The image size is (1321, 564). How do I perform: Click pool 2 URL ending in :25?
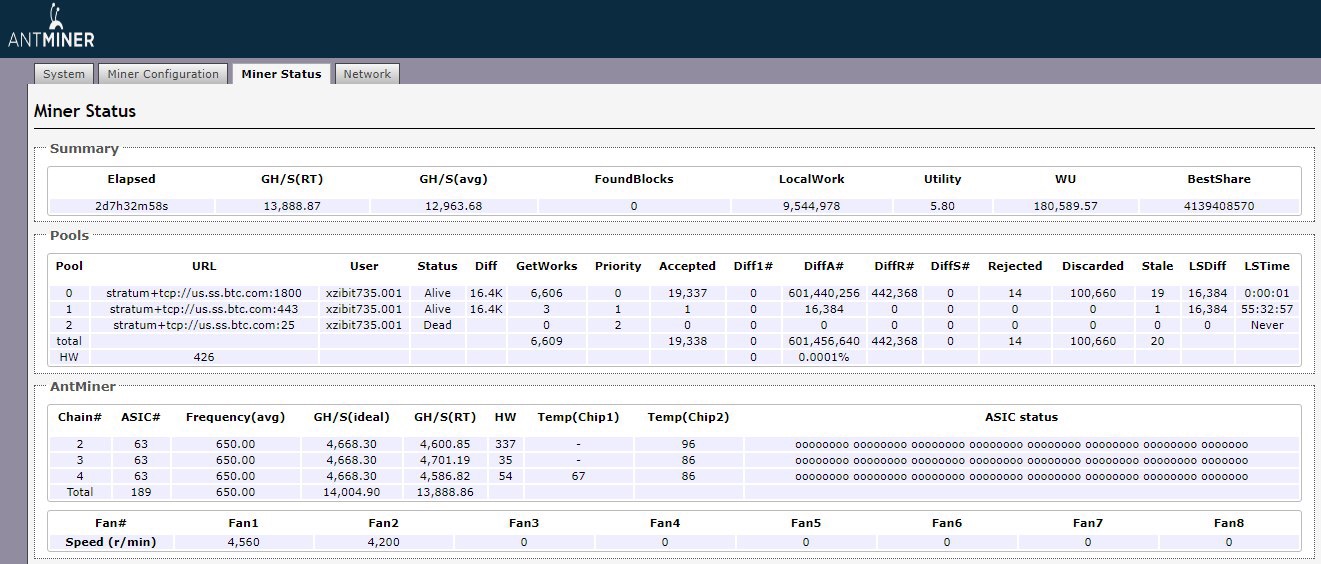[x=204, y=325]
